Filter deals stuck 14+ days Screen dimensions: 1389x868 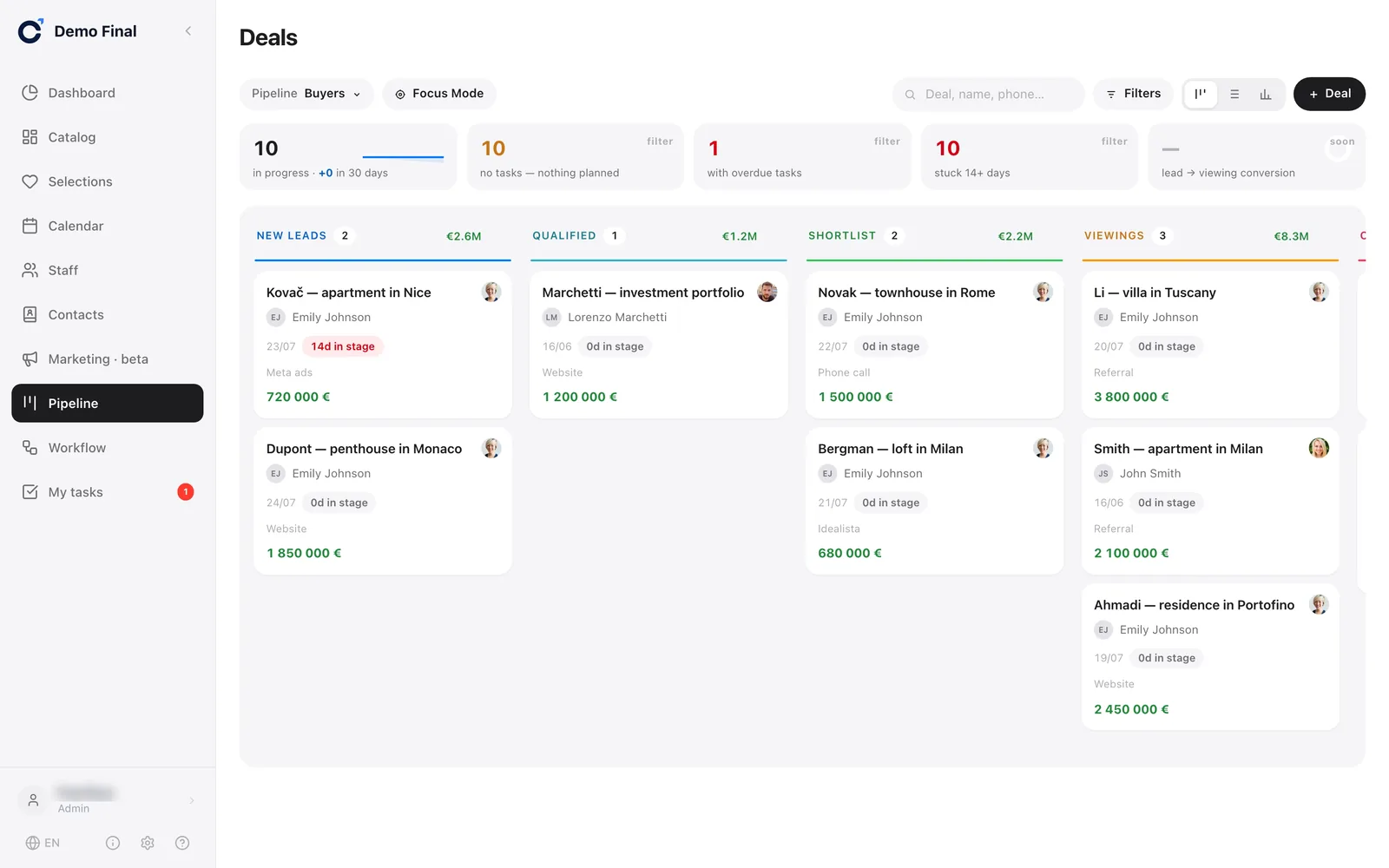(x=1030, y=156)
